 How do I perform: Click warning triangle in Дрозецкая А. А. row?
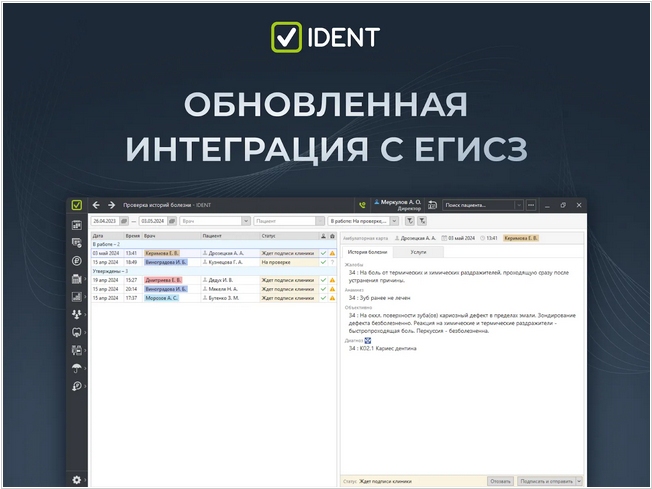pyautogui.click(x=332, y=253)
